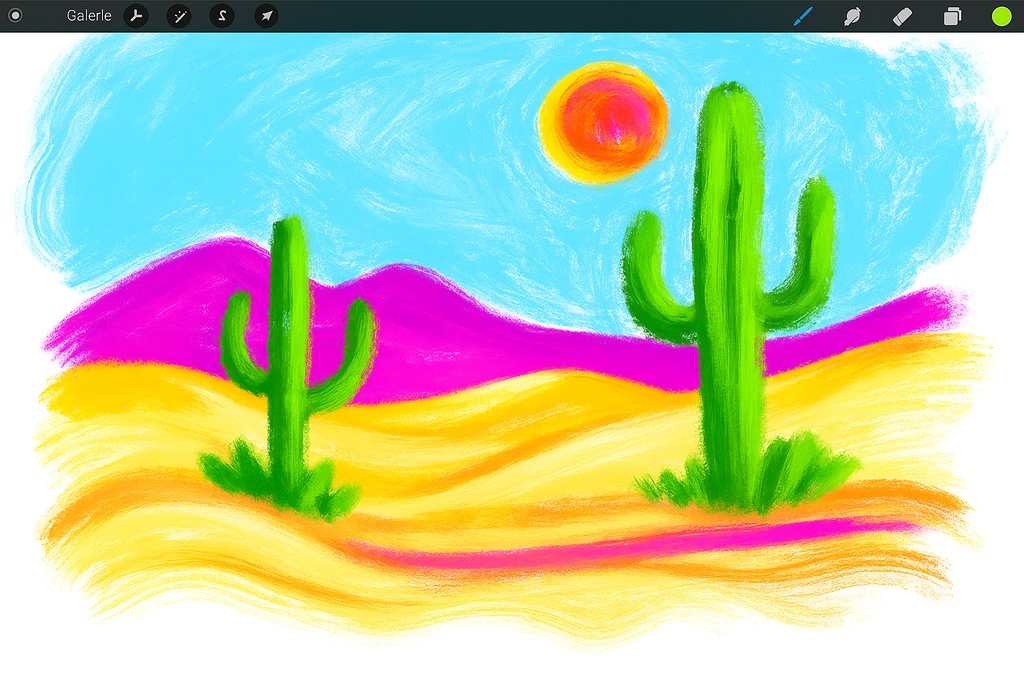Open the Layers panel

(x=952, y=16)
